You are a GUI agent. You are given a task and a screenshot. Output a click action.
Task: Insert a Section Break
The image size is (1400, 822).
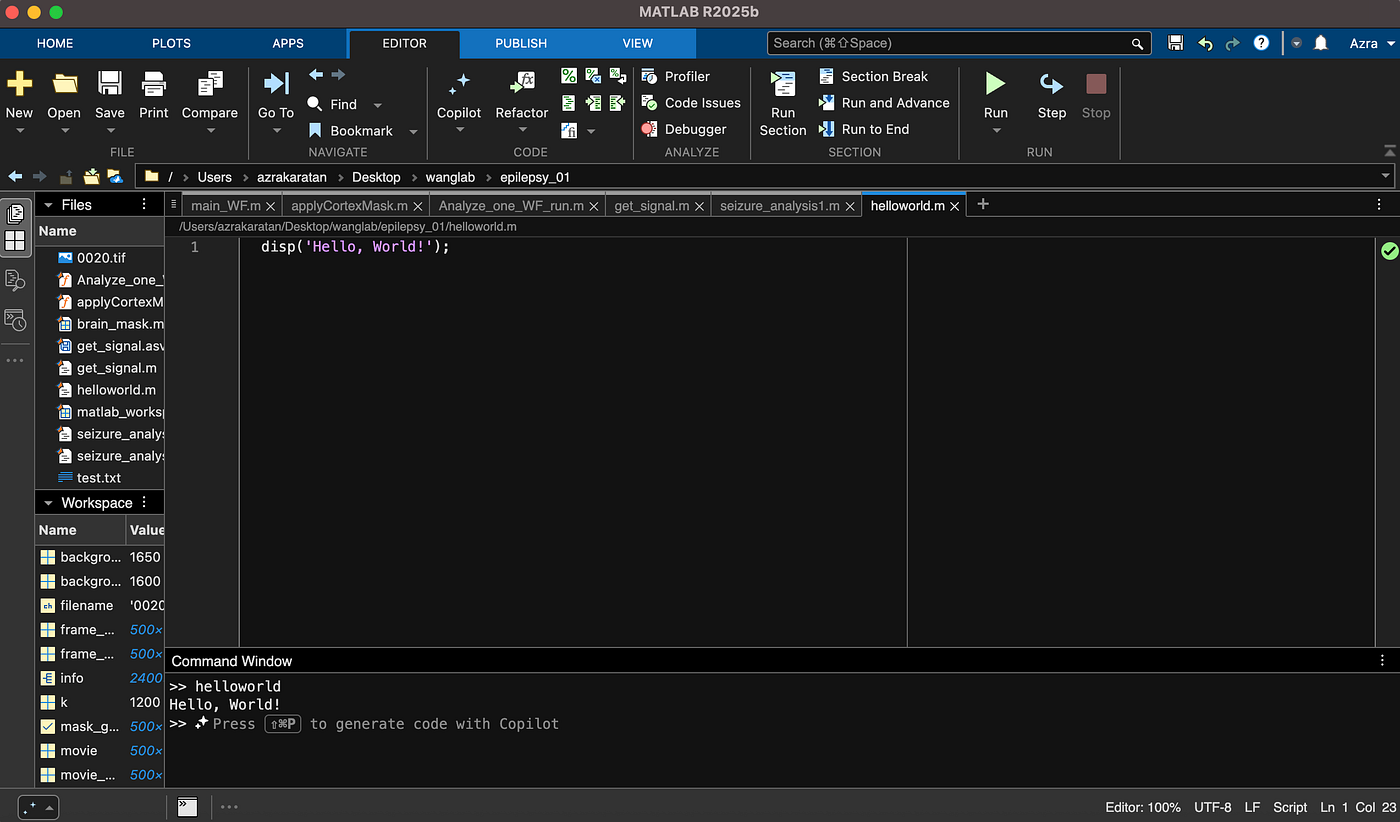[x=874, y=76]
